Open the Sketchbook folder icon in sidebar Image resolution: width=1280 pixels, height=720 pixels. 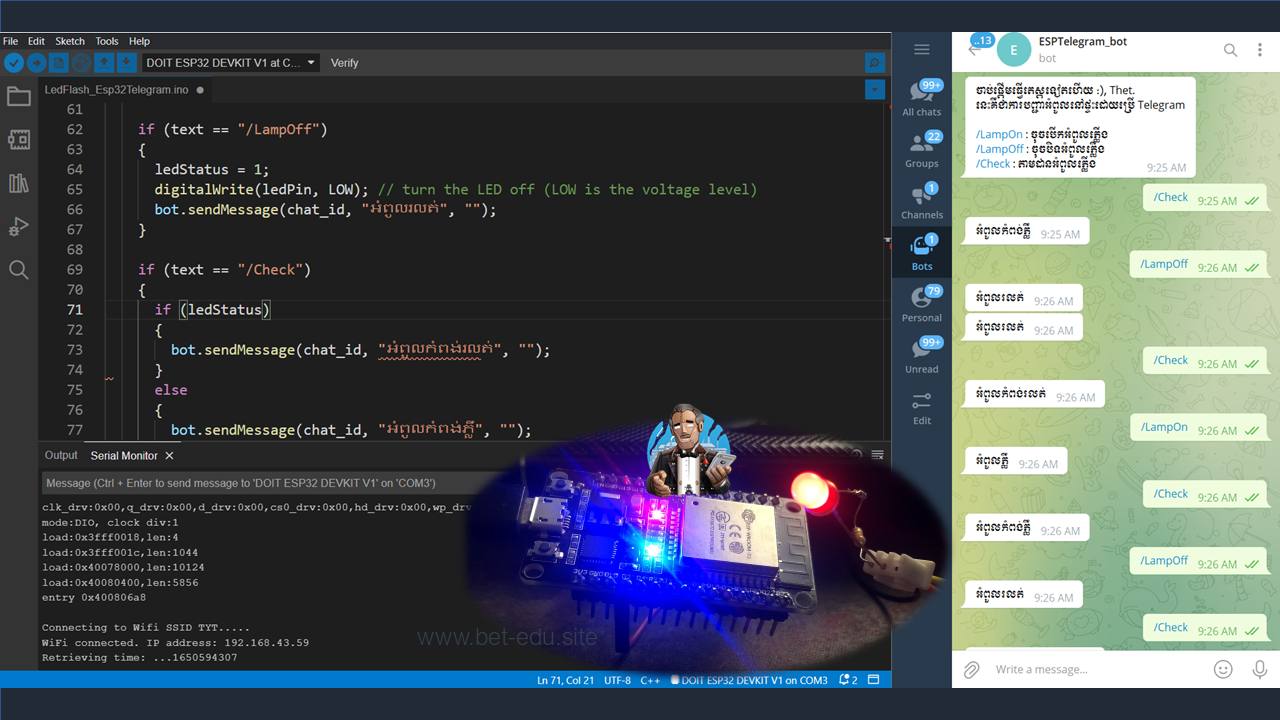coord(18,97)
